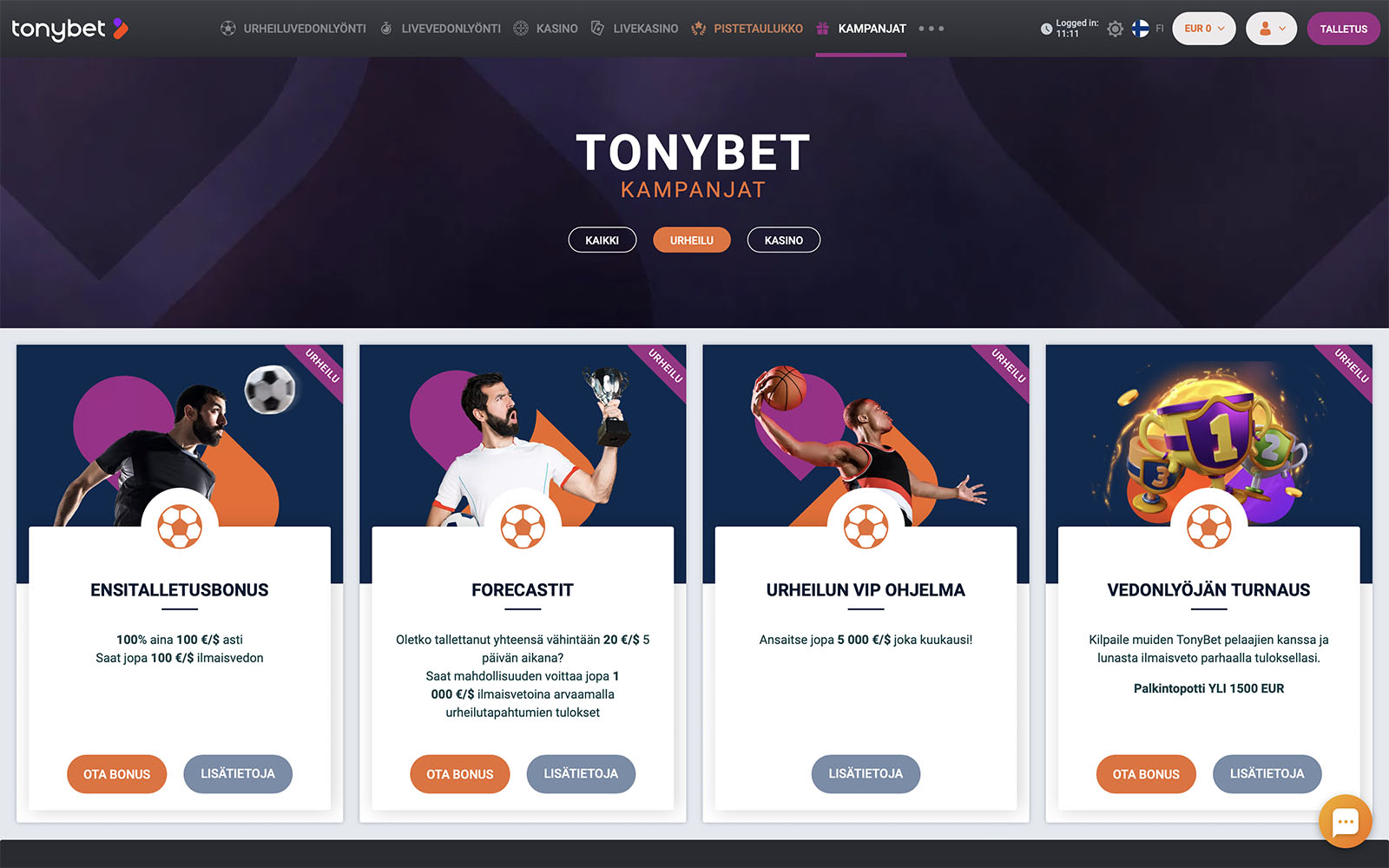
Task: Open the Livevedonlyönti menu item
Action: coord(451,29)
